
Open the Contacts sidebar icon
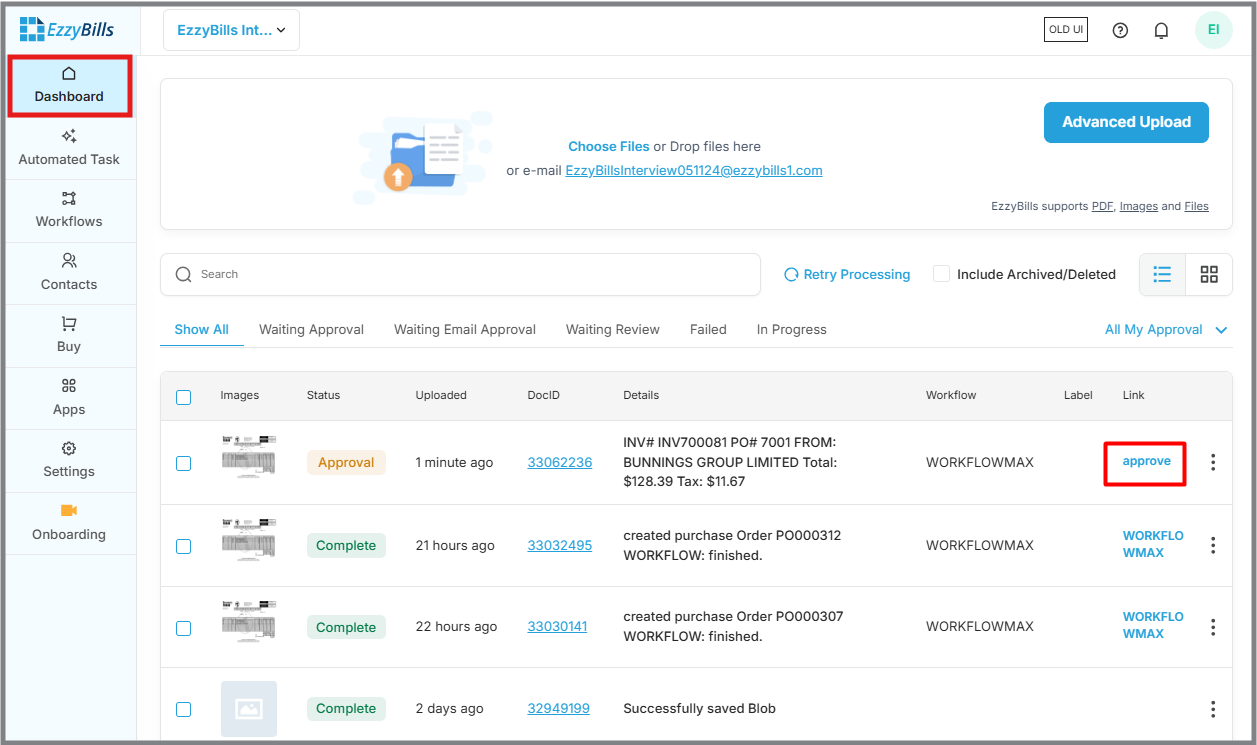click(x=69, y=261)
